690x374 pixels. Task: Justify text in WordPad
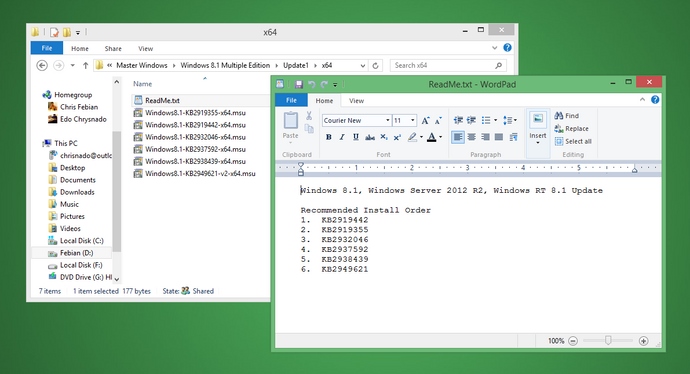[499, 137]
